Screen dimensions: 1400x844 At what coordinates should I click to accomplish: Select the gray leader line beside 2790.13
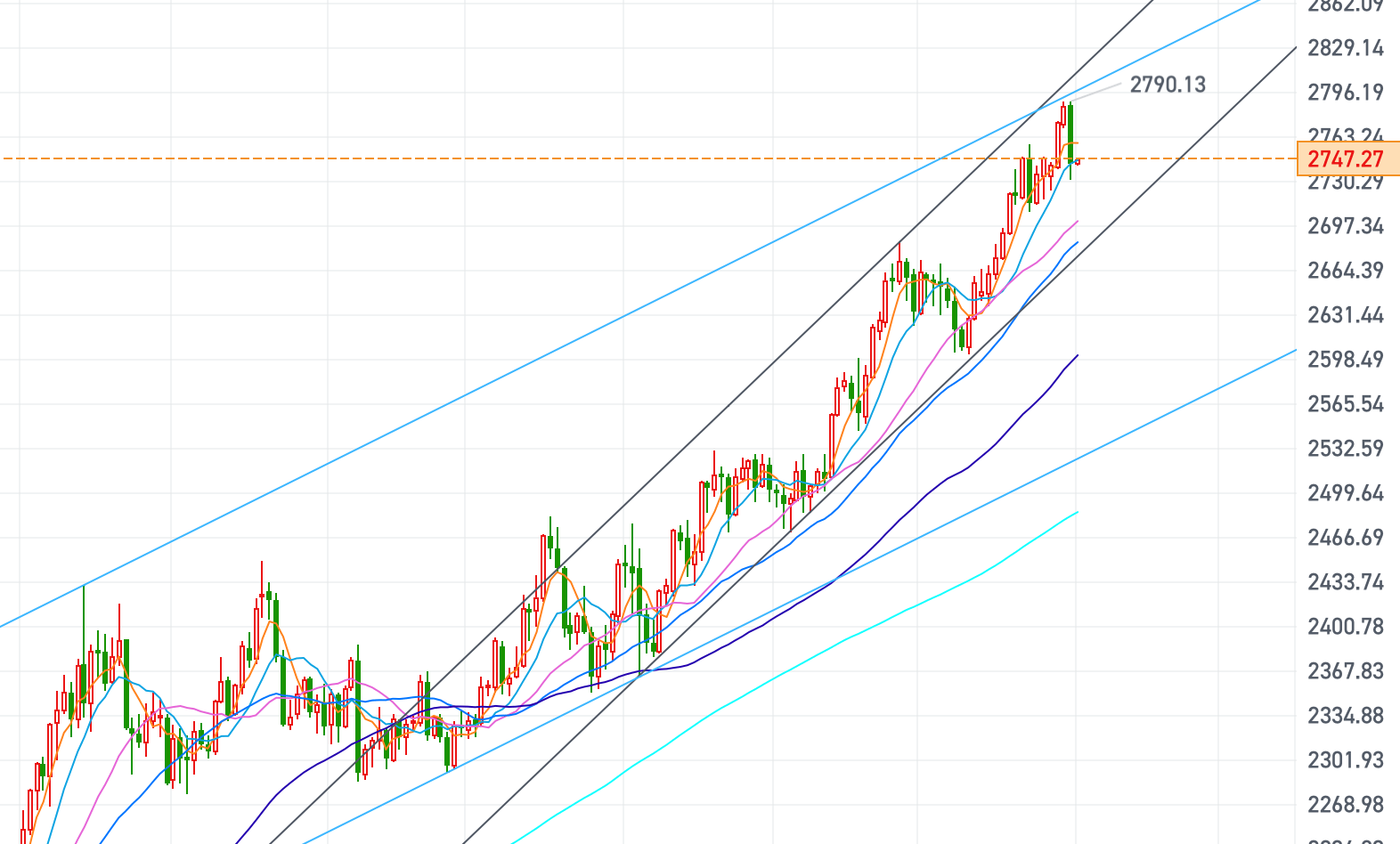click(1095, 93)
